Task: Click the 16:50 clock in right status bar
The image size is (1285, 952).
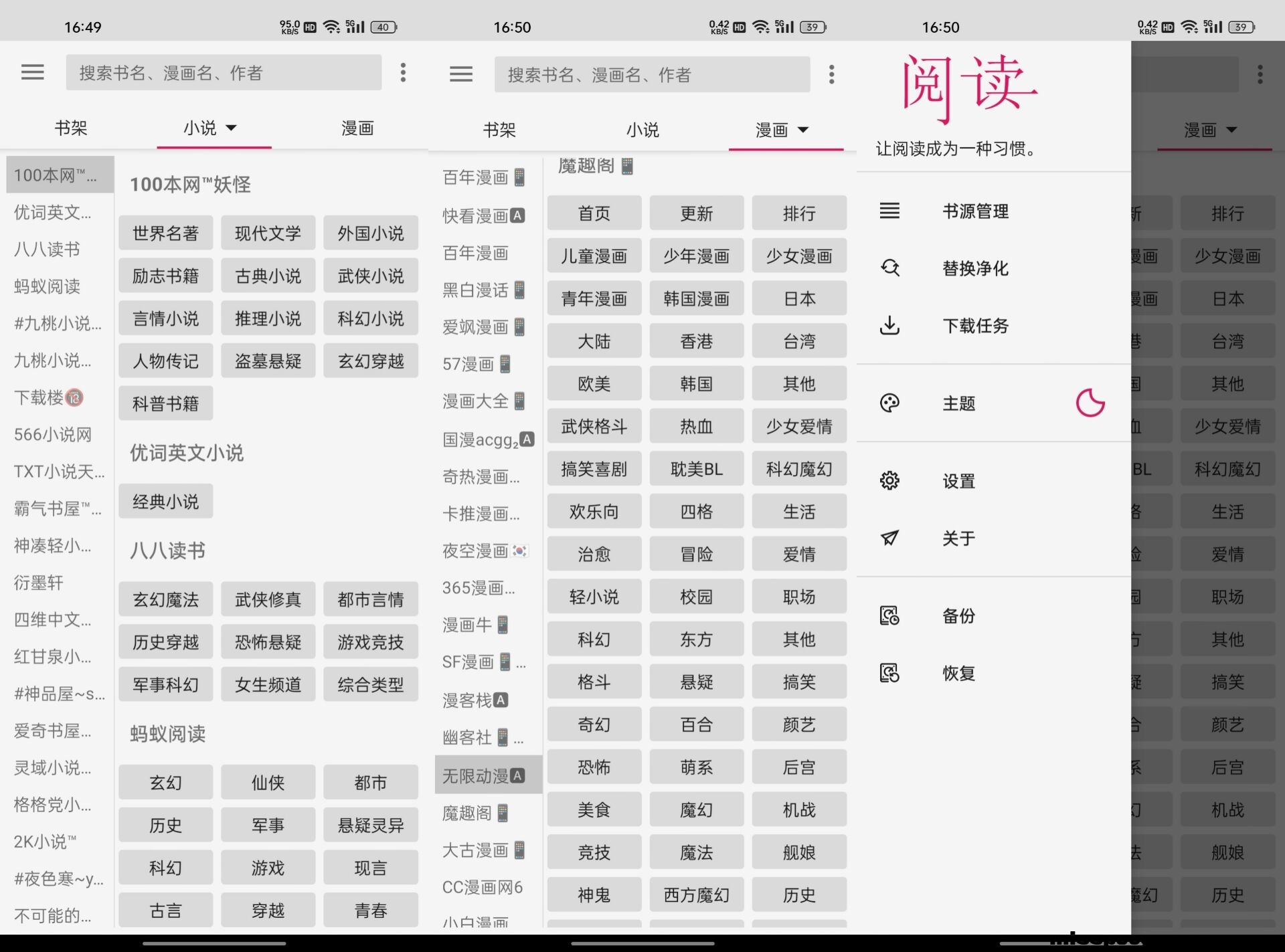Action: pyautogui.click(x=940, y=27)
